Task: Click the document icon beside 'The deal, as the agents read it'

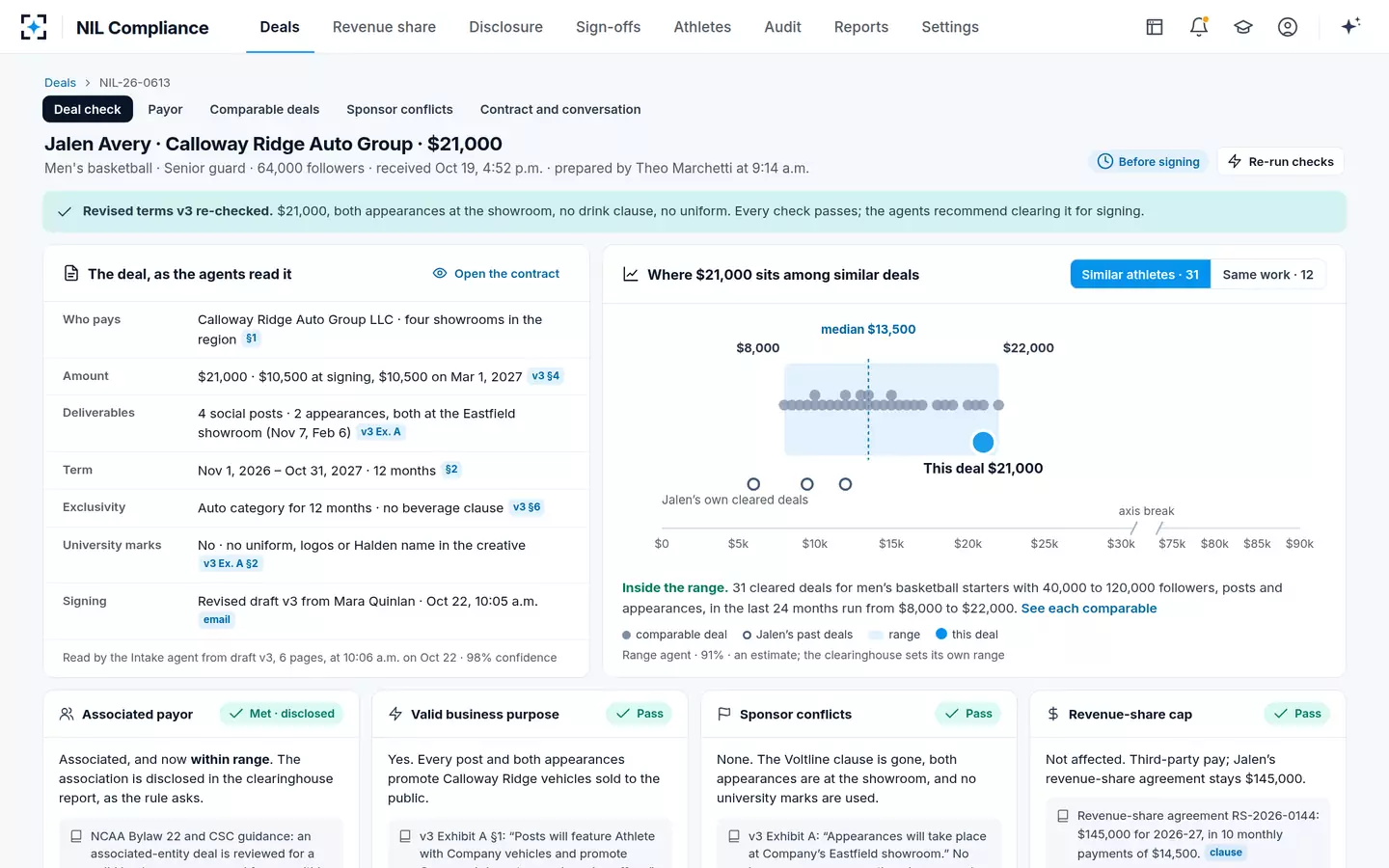Action: [71, 274]
